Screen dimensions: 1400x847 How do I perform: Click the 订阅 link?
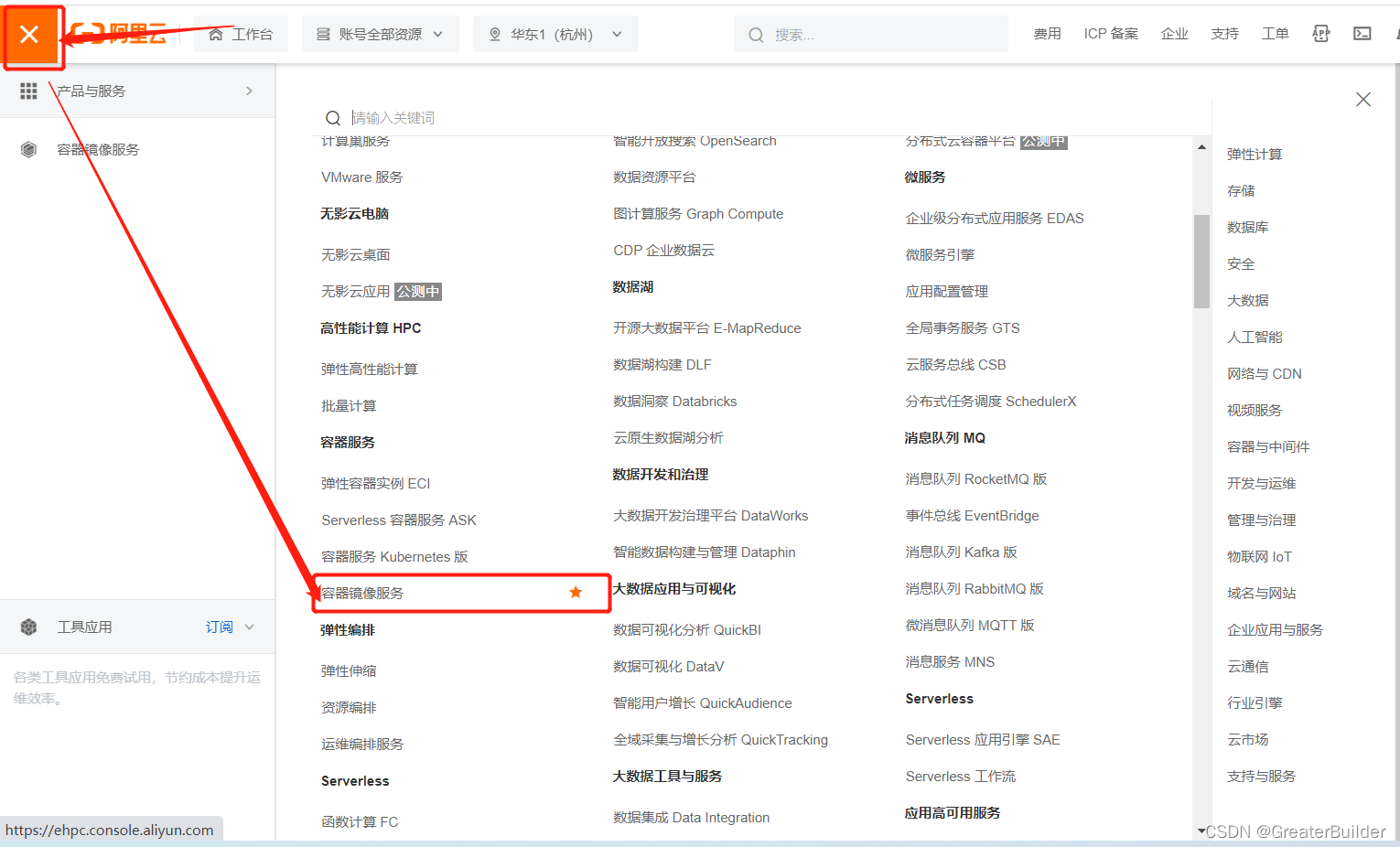tap(219, 627)
